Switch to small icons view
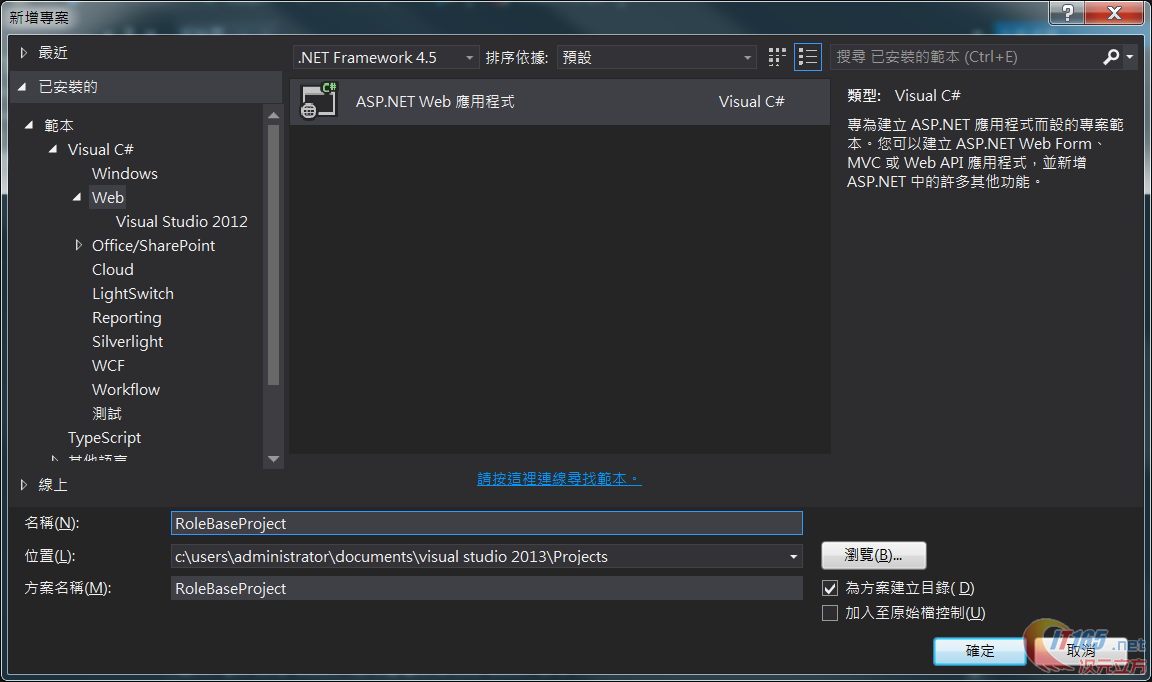1152x682 pixels. pyautogui.click(x=777, y=57)
